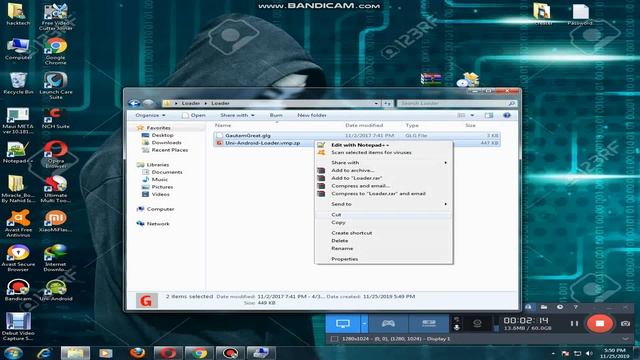
Task: Open Notepad++ desktop shortcut
Action: pos(18,152)
